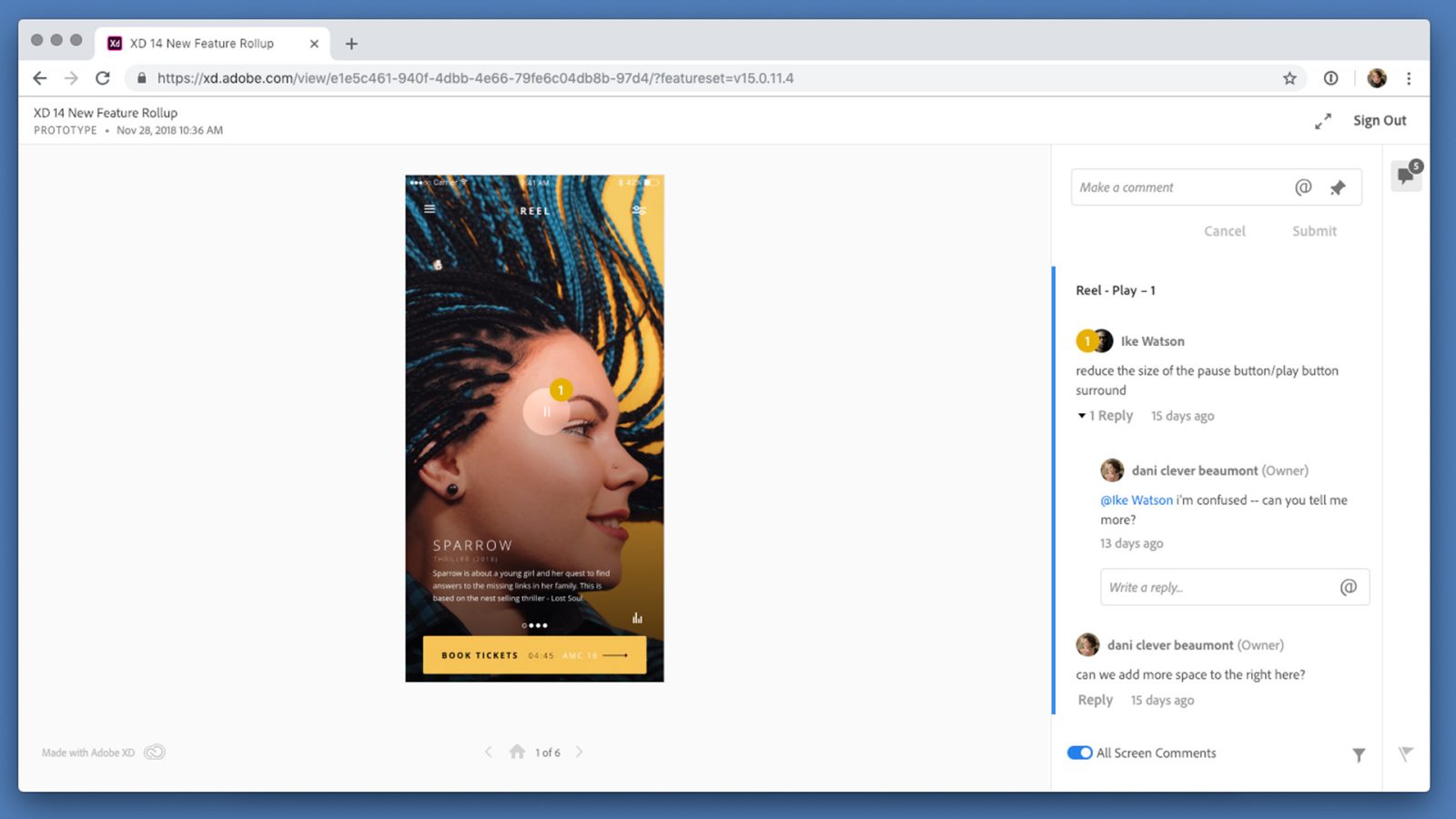Open the comments panel speech bubble icon
The width and height of the screenshot is (1456, 819).
(1406, 175)
